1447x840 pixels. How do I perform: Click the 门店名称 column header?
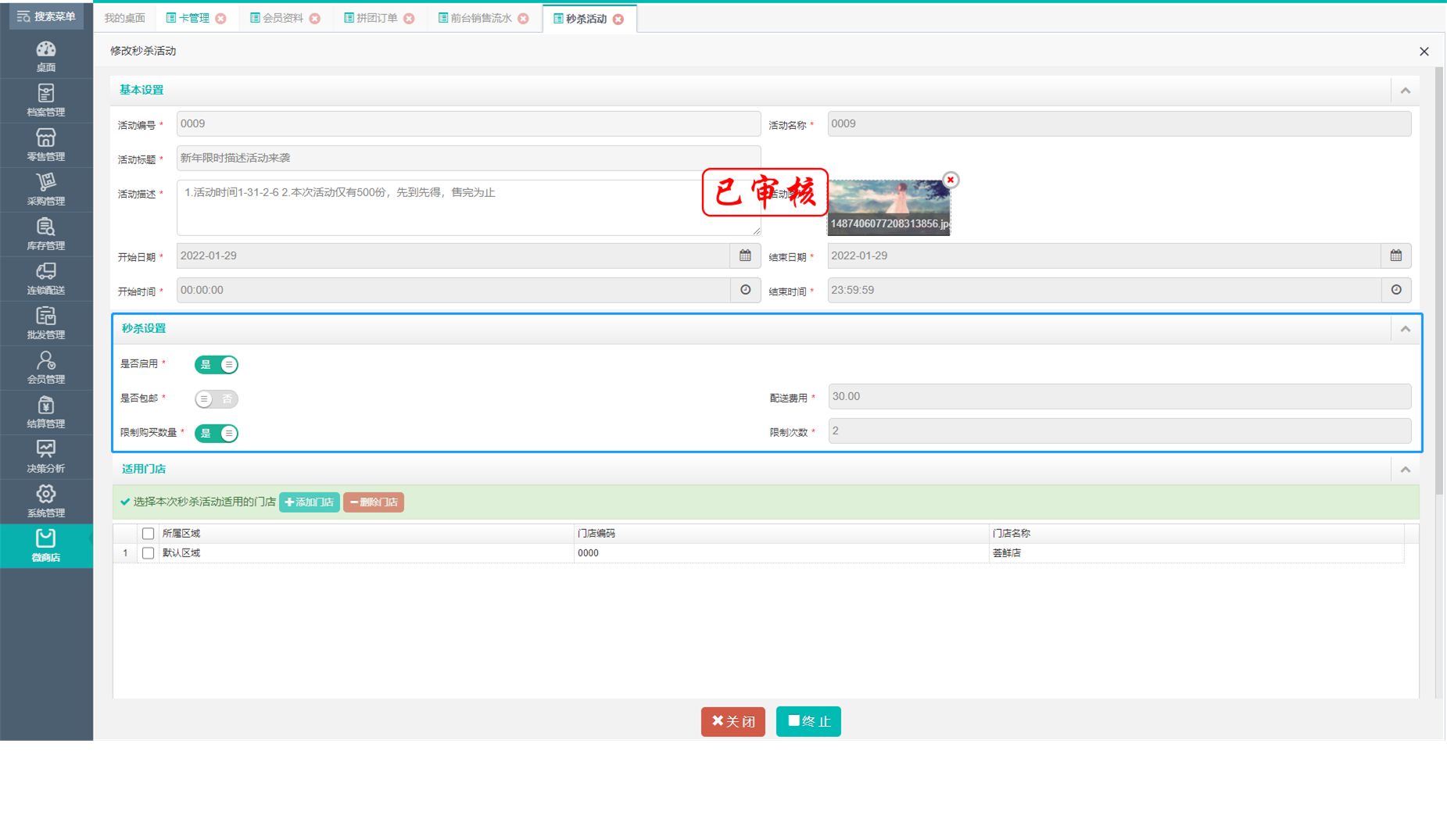click(1196, 534)
